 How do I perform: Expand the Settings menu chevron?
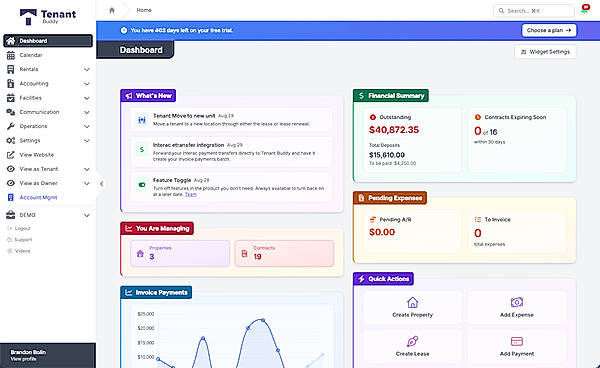pos(87,141)
